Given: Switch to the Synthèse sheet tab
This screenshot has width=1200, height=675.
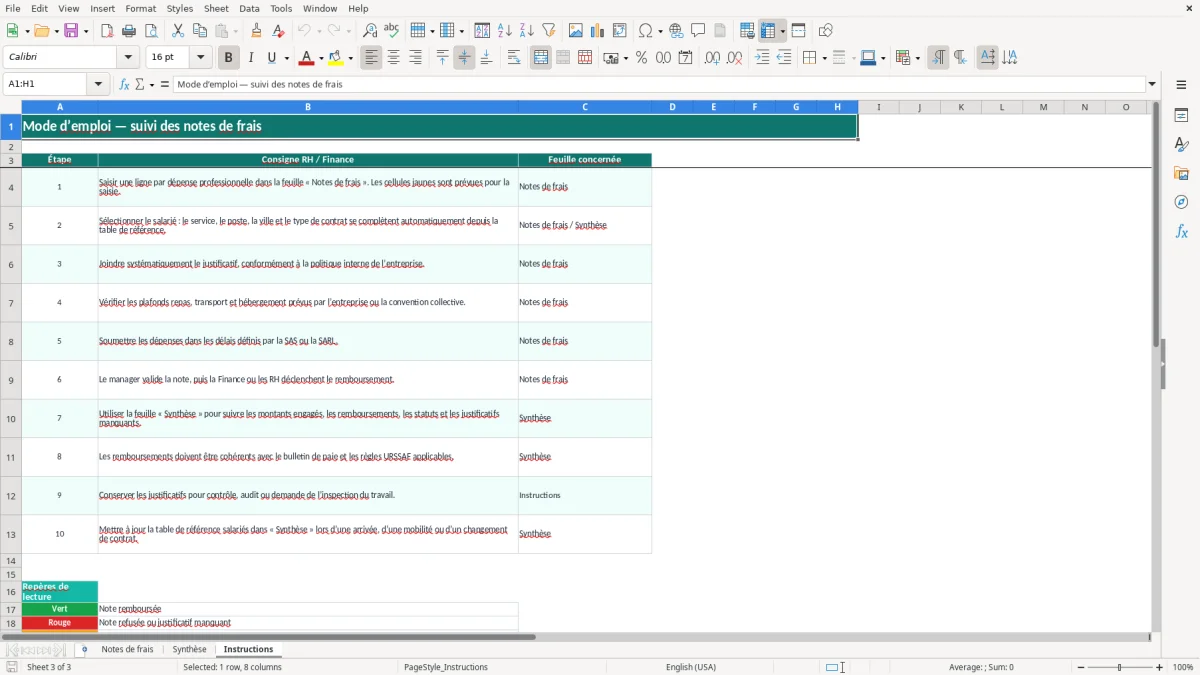Looking at the screenshot, I should (189, 649).
